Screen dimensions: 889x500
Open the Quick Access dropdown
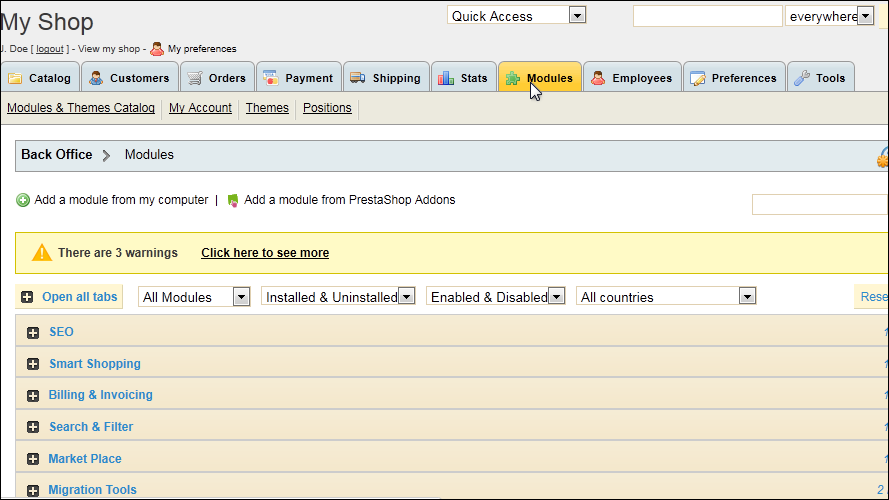pyautogui.click(x=516, y=16)
